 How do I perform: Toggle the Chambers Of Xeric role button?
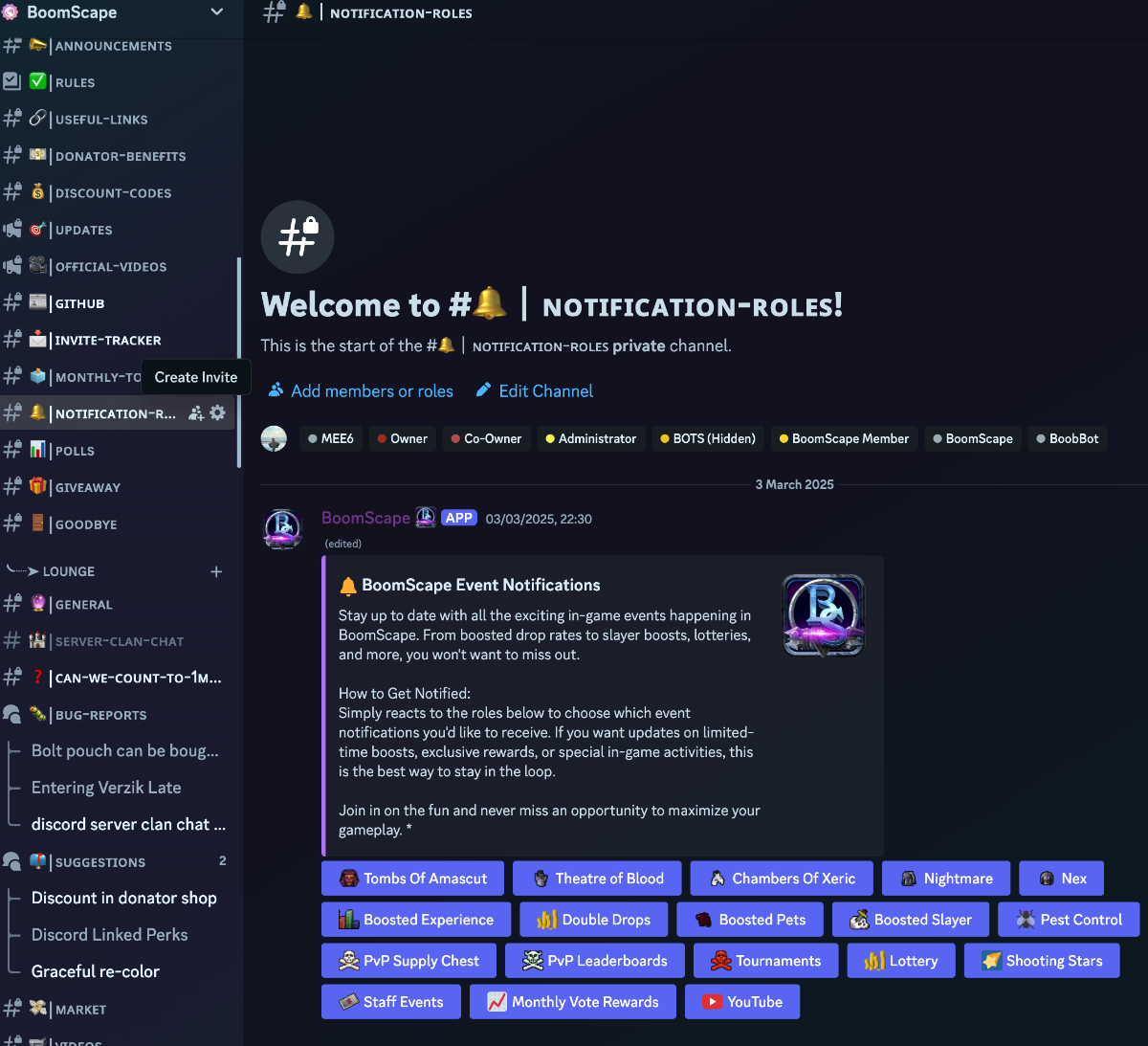783,879
